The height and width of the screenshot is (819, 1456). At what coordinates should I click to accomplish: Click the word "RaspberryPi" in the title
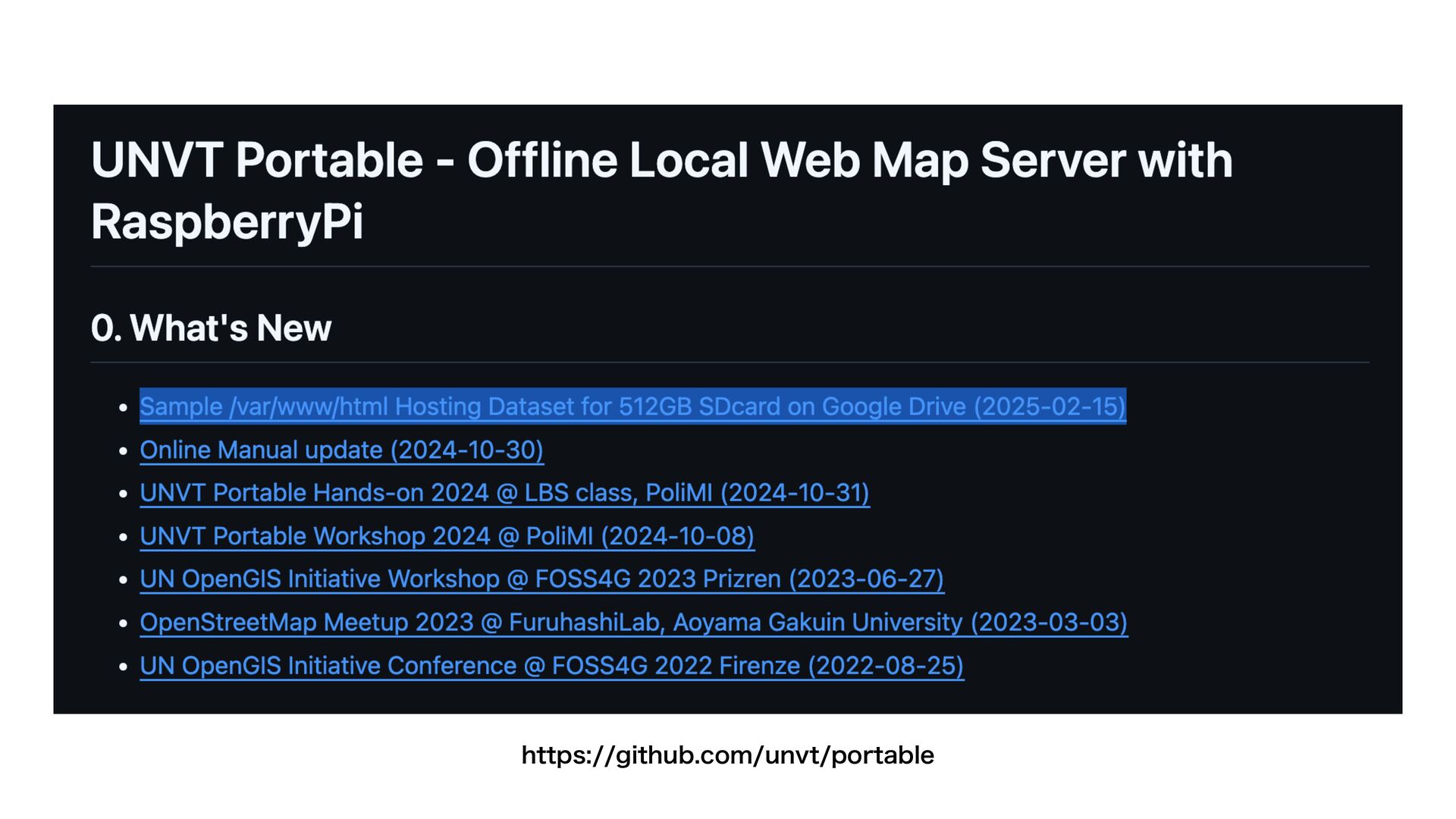227,222
